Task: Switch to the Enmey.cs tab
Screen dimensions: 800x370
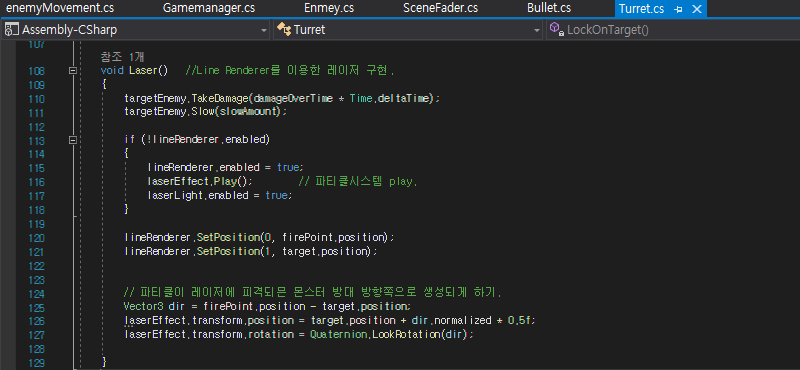Action: click(328, 8)
